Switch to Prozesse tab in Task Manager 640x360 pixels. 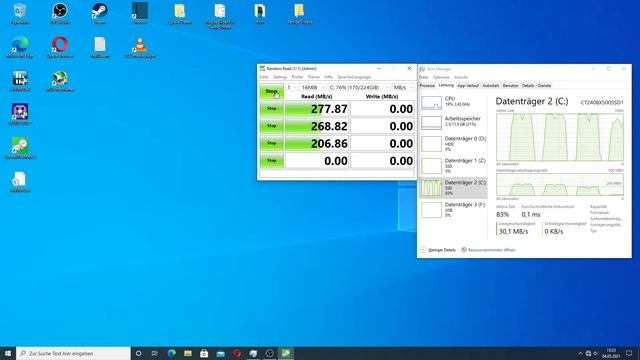pyautogui.click(x=427, y=86)
